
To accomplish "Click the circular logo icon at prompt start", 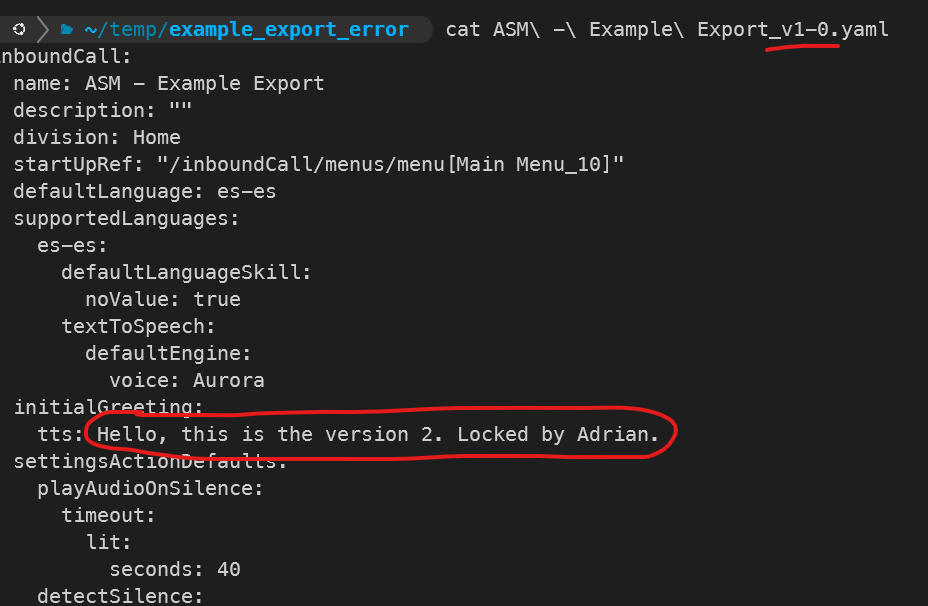I will (19, 29).
